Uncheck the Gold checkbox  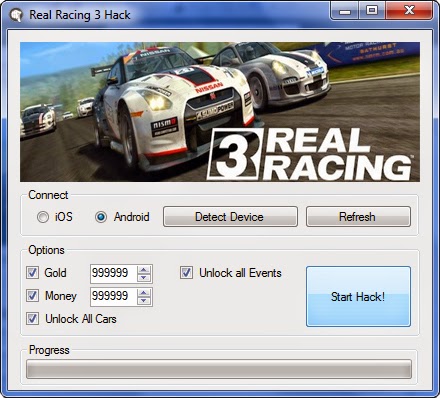click(32, 273)
